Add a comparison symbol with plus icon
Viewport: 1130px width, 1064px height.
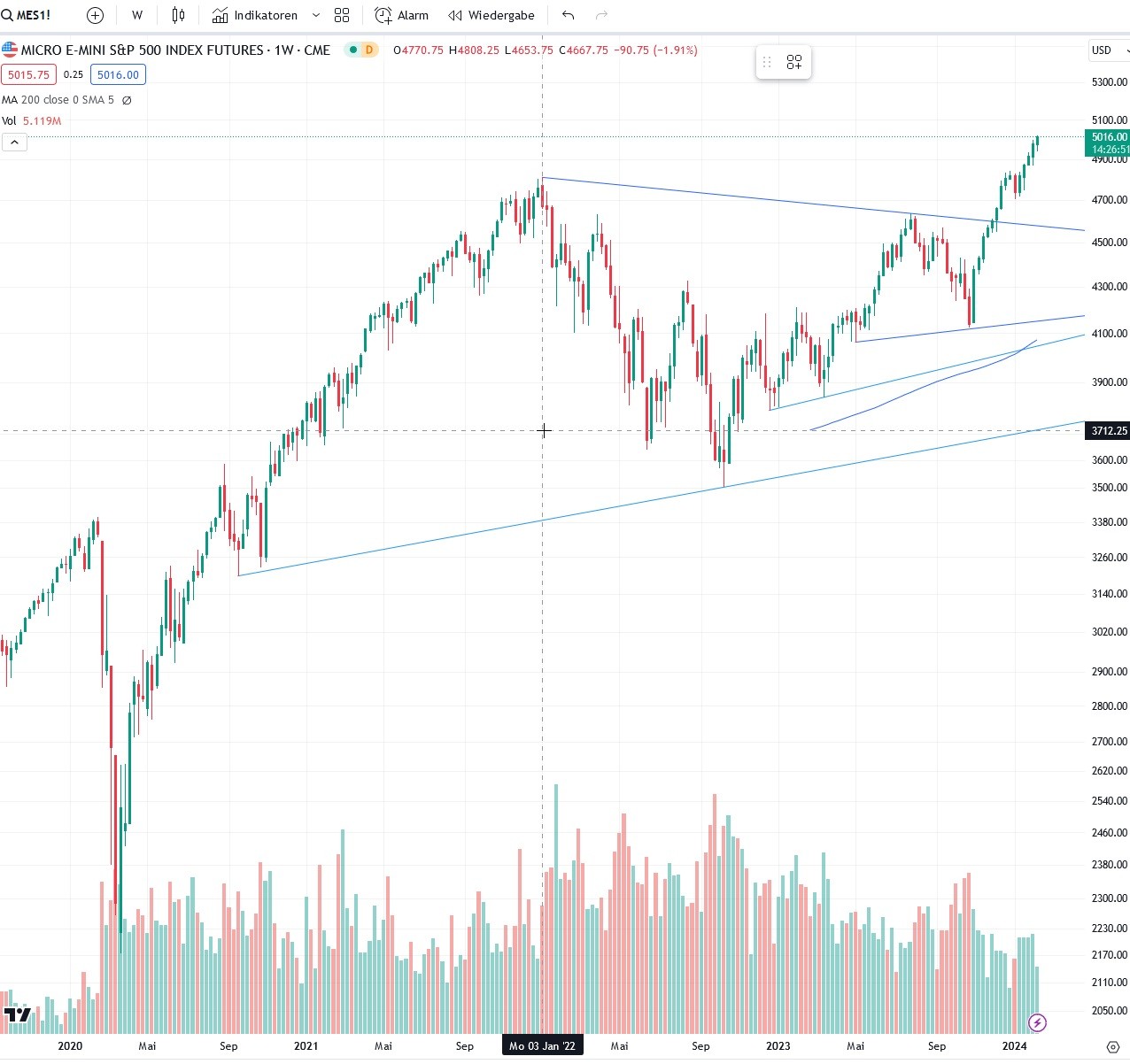[x=95, y=15]
